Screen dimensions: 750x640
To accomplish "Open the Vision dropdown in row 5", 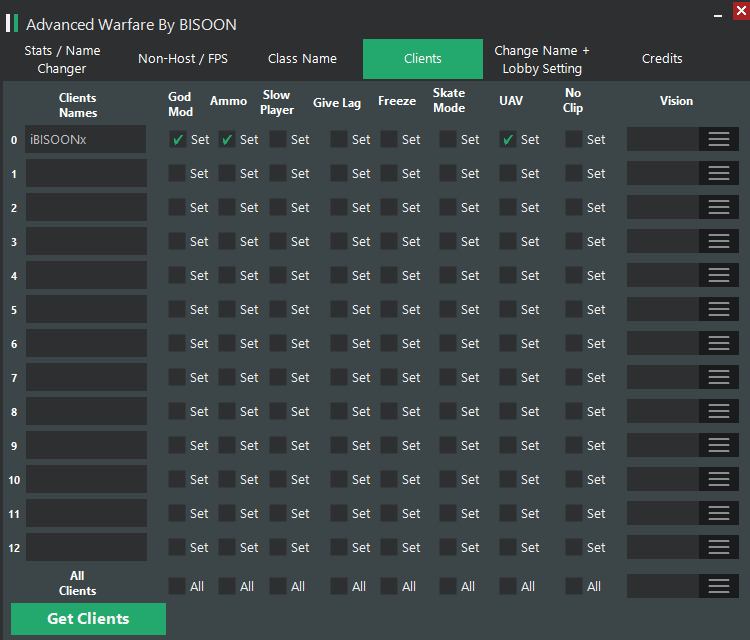I will point(718,309).
